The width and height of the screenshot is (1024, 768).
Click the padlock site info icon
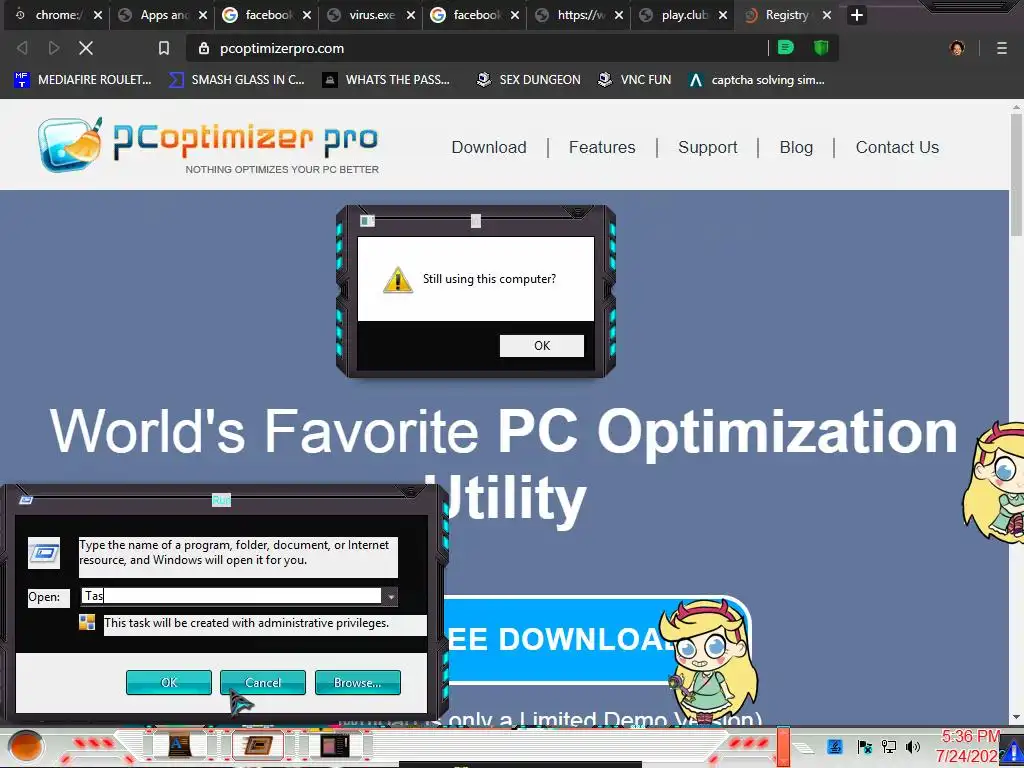pyautogui.click(x=204, y=48)
